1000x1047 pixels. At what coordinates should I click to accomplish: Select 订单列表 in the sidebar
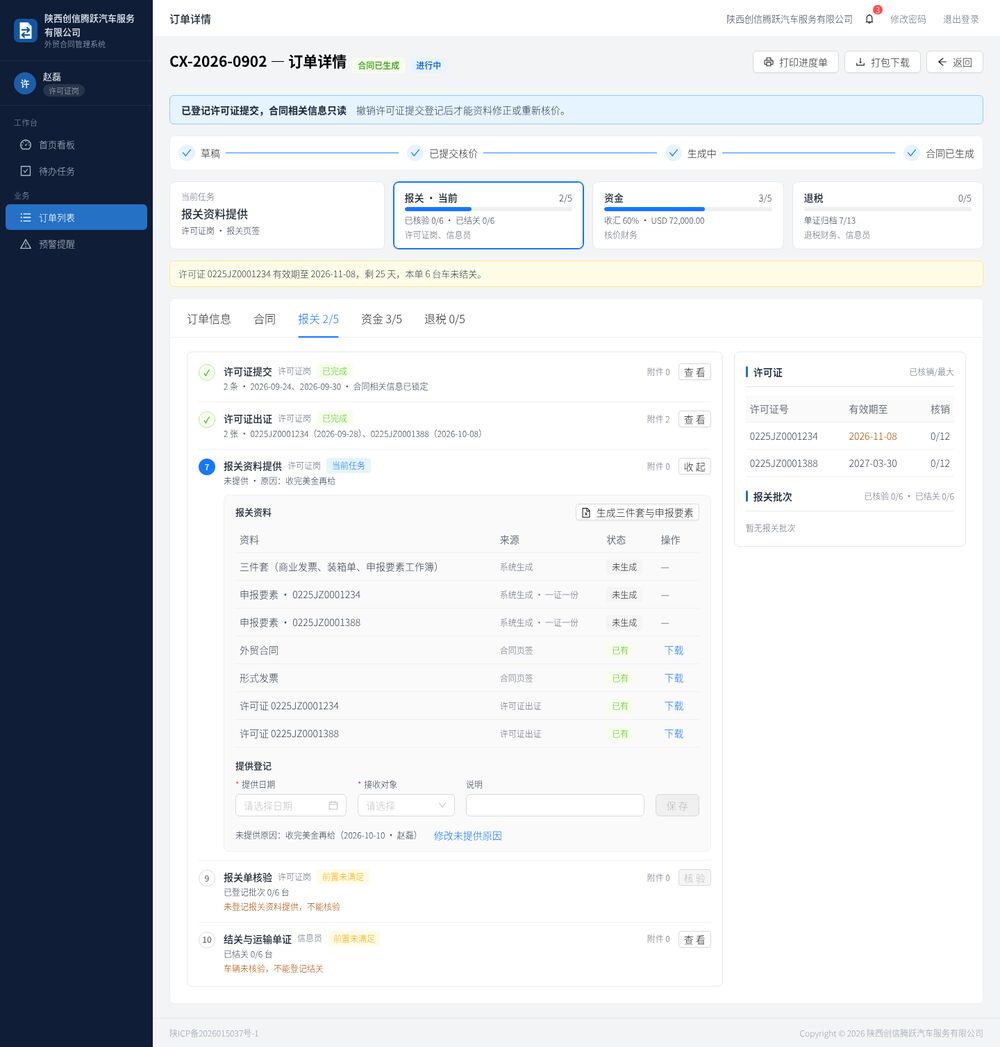[76, 217]
